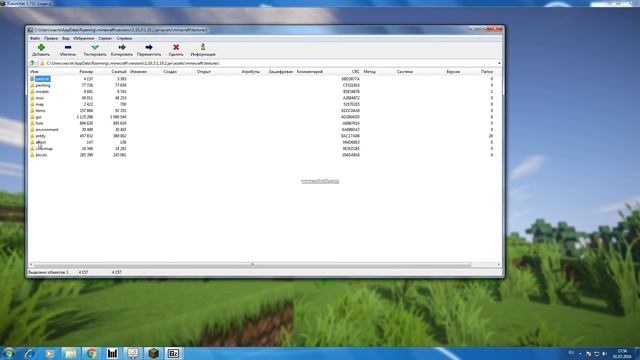Viewport: 640px width, 360px height.
Task: Select the map folder
Action: (39, 104)
